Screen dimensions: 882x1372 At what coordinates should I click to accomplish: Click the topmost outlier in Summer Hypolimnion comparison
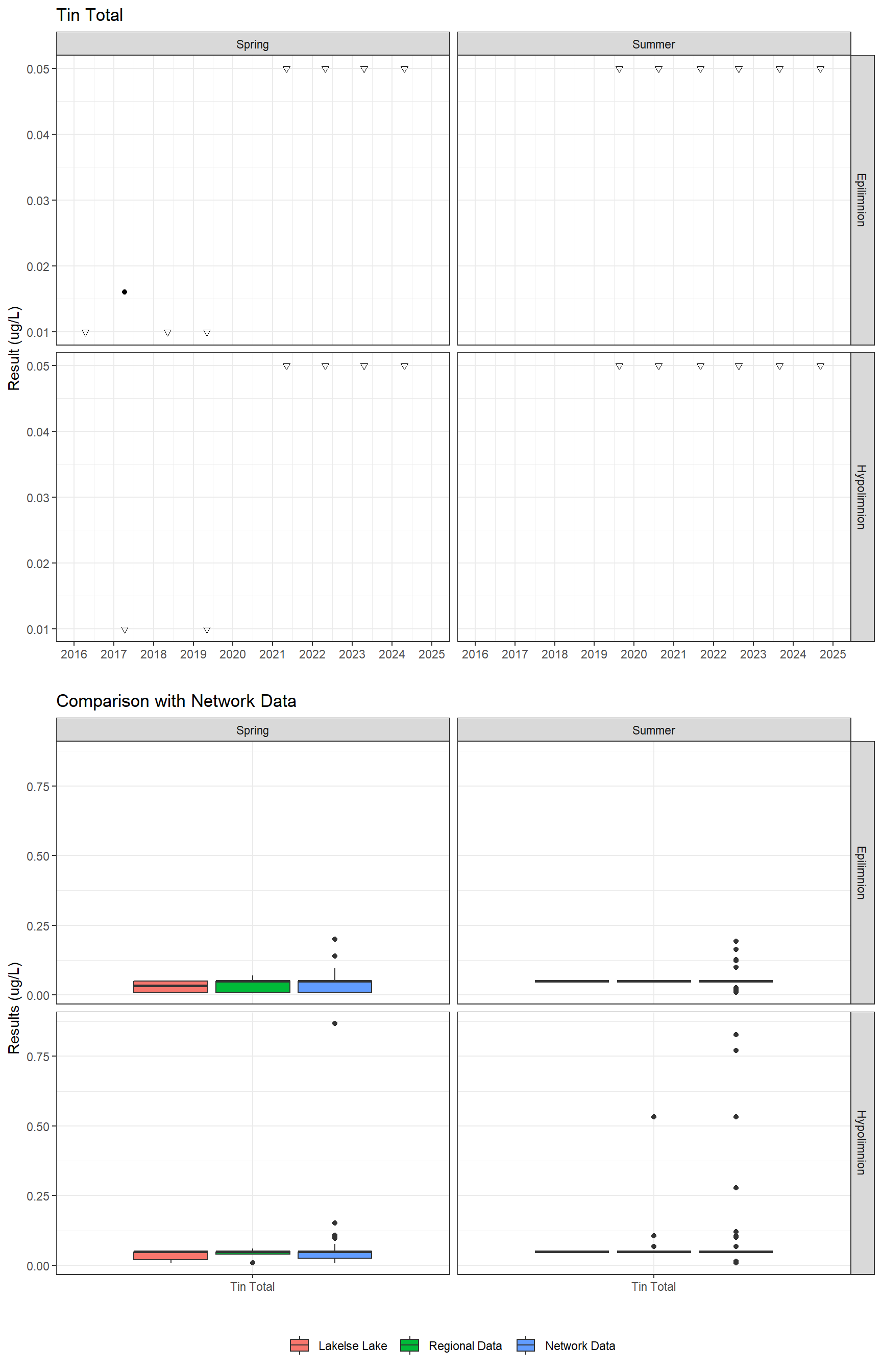[x=736, y=1035]
